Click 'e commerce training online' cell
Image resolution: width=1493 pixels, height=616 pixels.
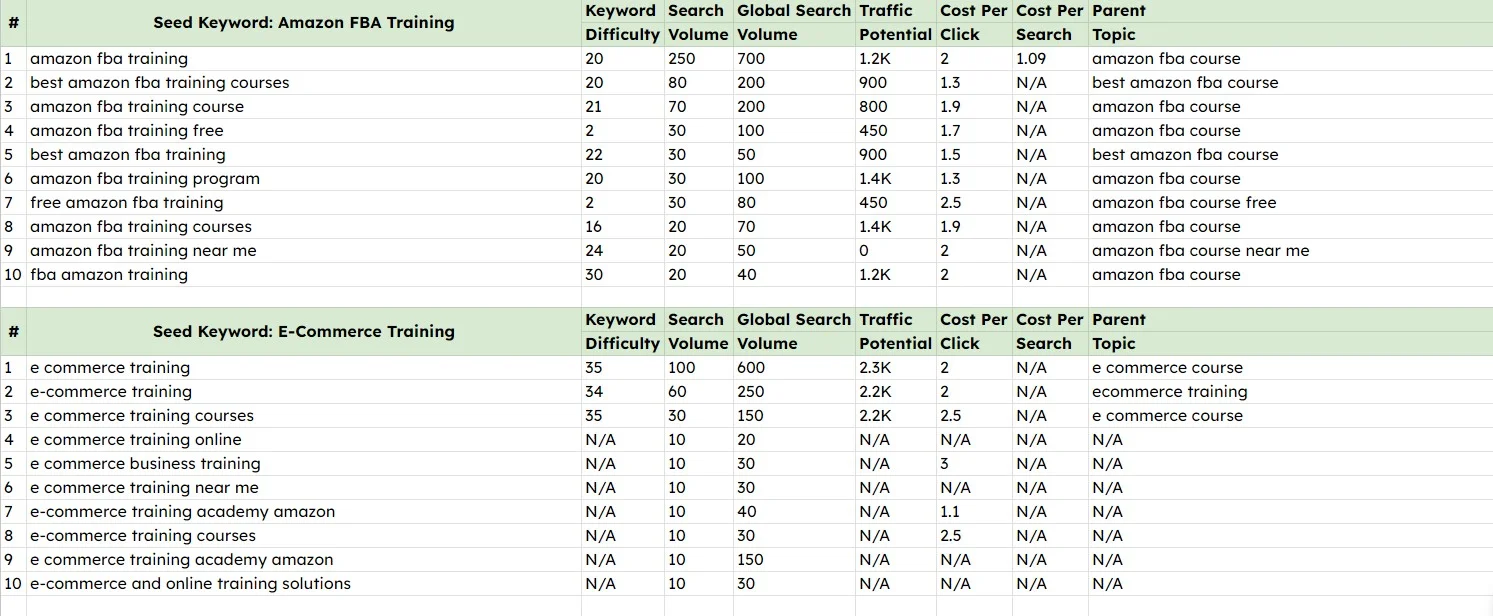304,440
